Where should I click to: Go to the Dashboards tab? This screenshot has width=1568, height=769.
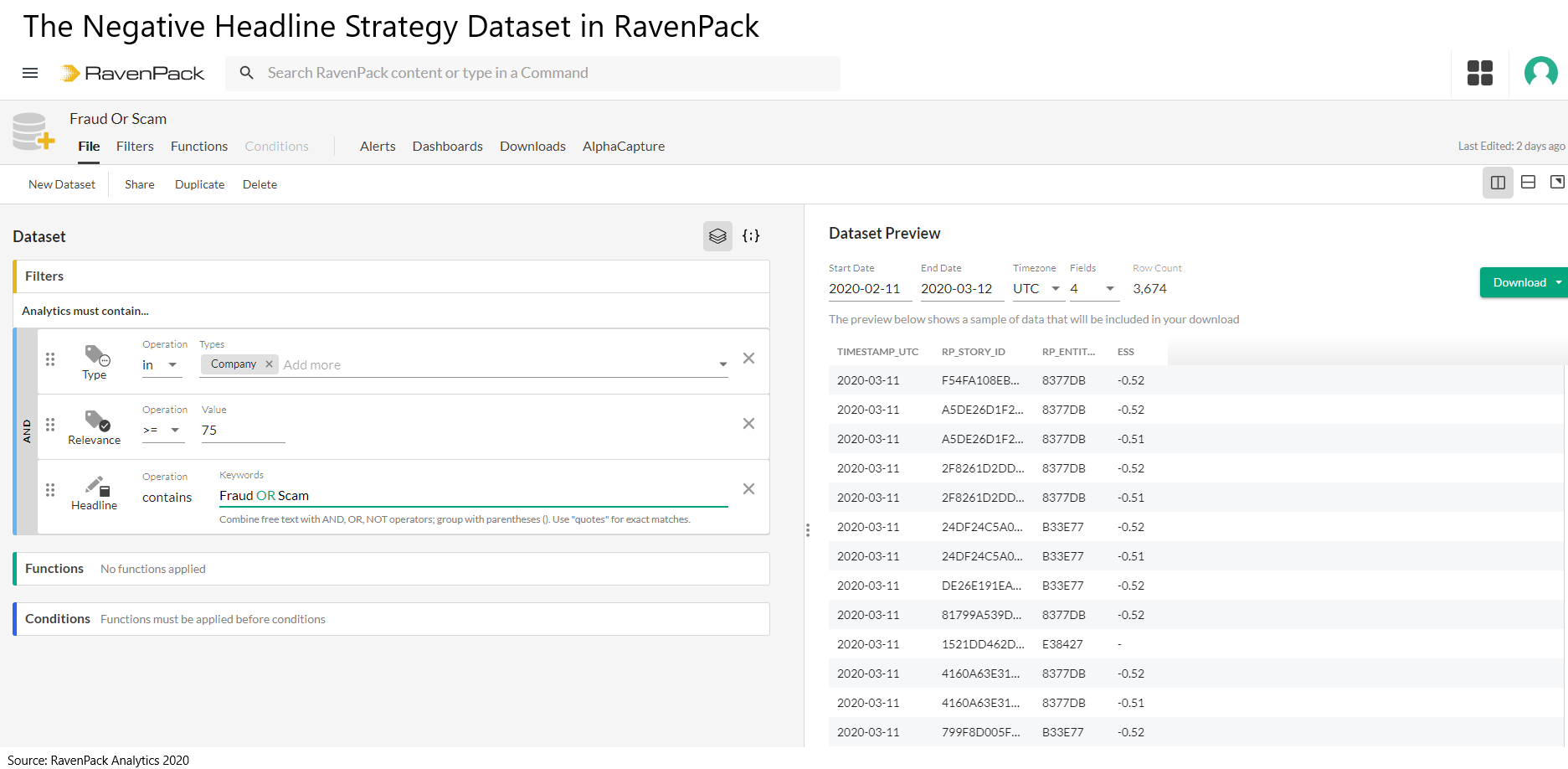[447, 147]
